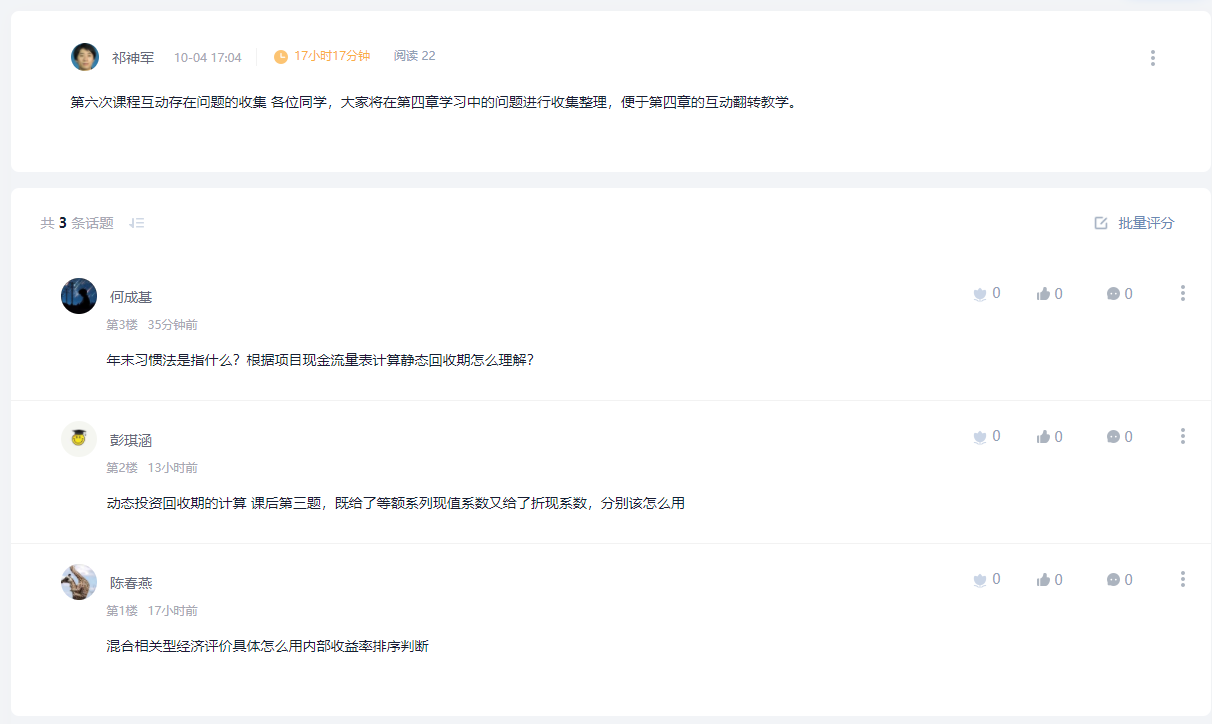
Task: Click the 共 3 条话题 count label
Action: pos(77,223)
